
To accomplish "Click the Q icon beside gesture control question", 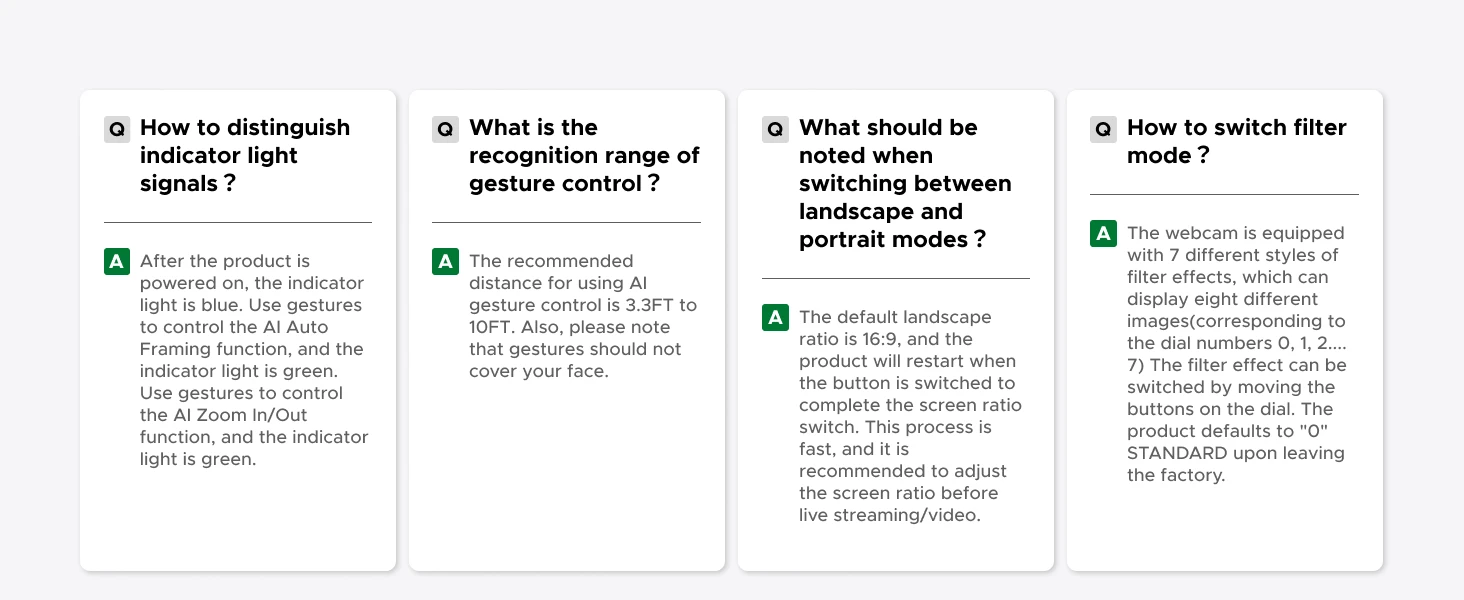I will 445,129.
